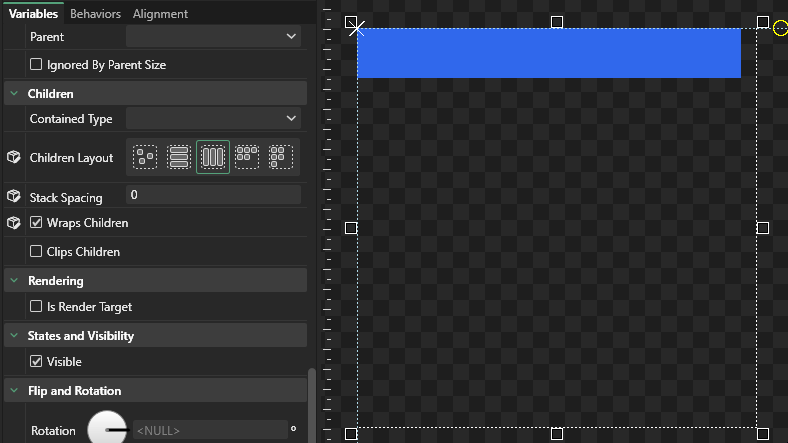Screen dimensions: 788x443
Task: Collapse the Children section
Action: pyautogui.click(x=15, y=94)
